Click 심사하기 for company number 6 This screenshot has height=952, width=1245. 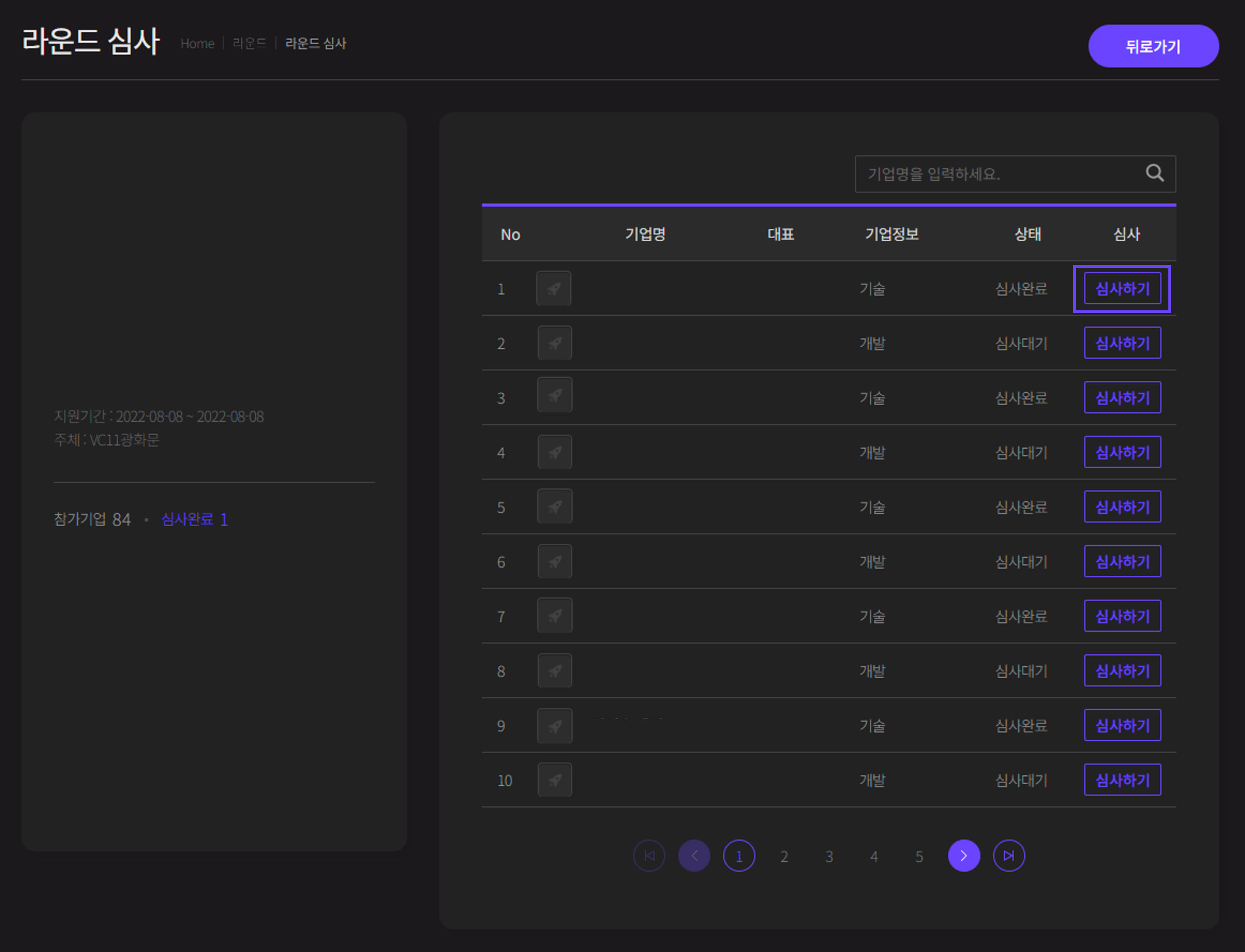click(1122, 562)
